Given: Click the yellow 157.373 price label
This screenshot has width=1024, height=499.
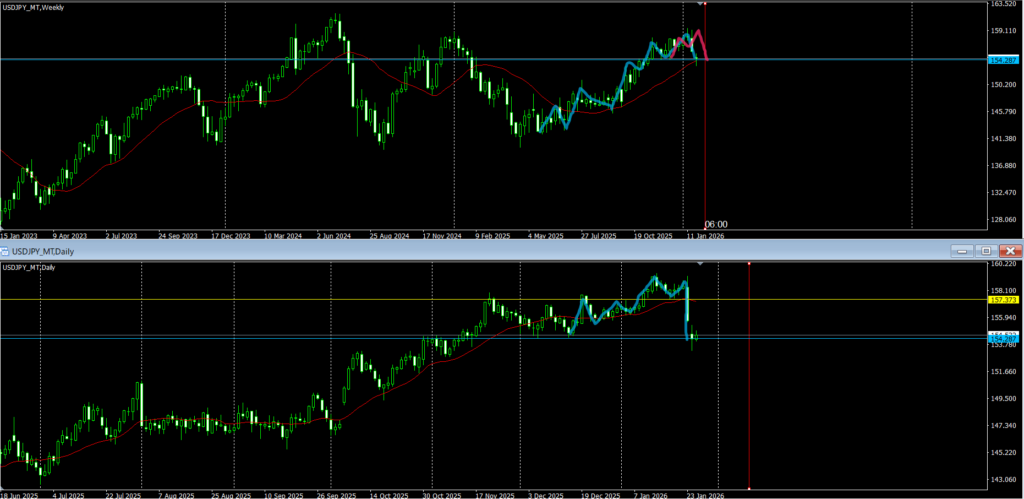Looking at the screenshot, I should pyautogui.click(x=1003, y=299).
